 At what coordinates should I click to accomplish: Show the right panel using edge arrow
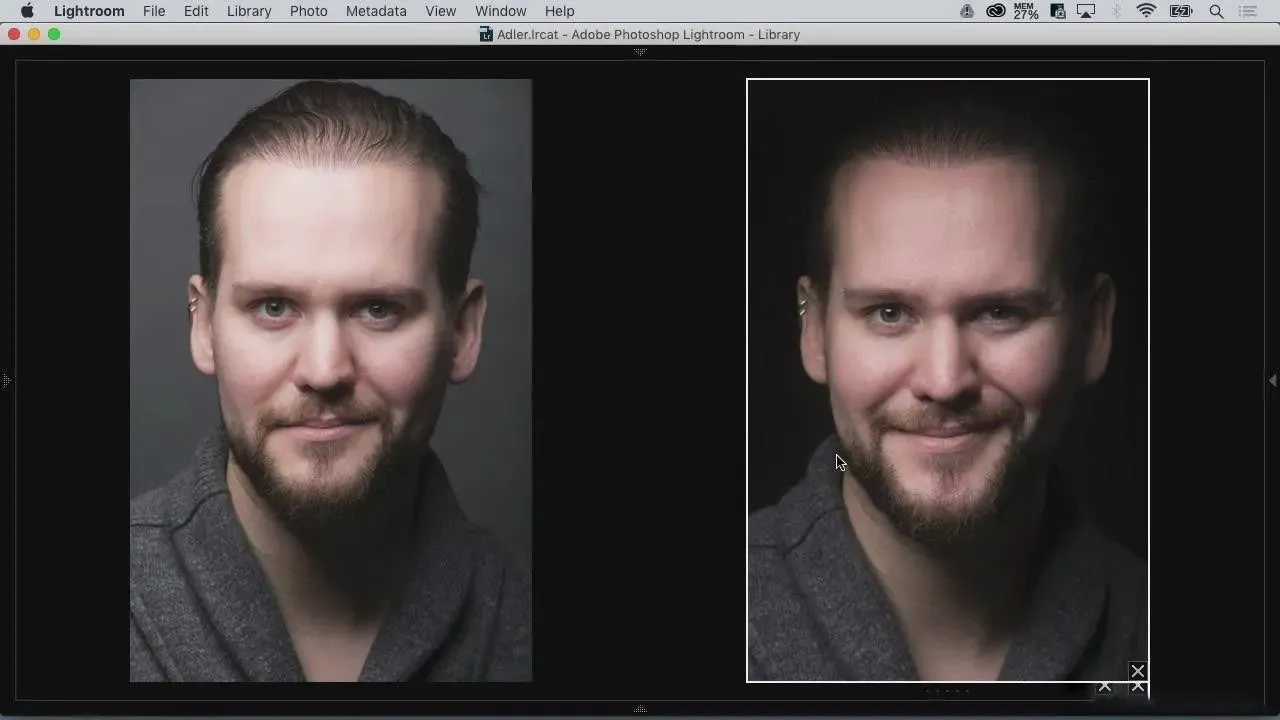pos(1272,381)
